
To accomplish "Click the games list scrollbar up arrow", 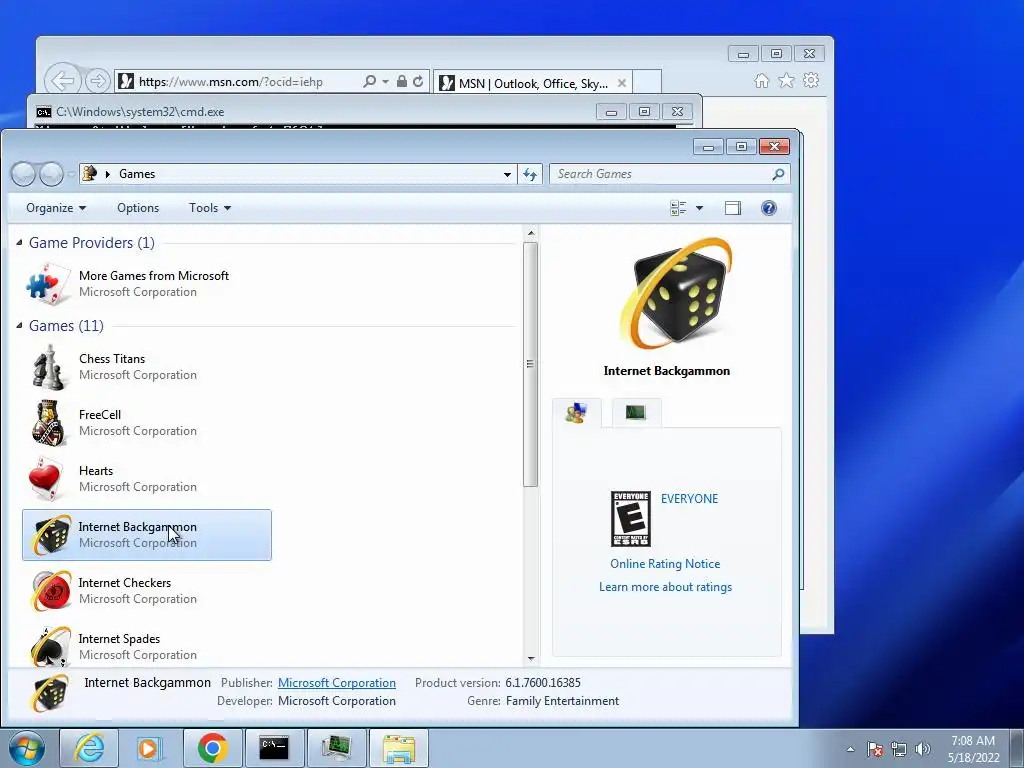I will pos(531,233).
